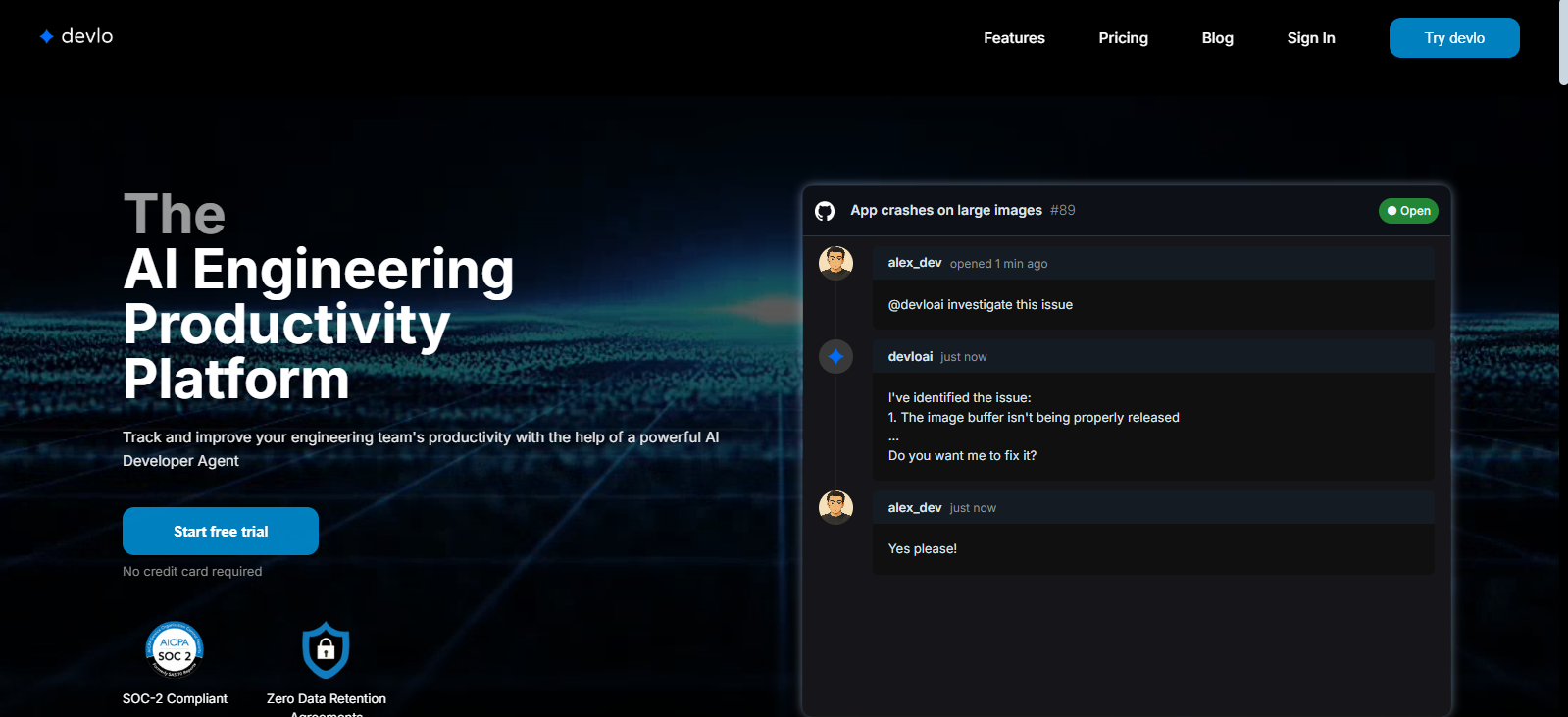Open issue title App crashes on large images
1568x717 pixels.
coord(946,210)
